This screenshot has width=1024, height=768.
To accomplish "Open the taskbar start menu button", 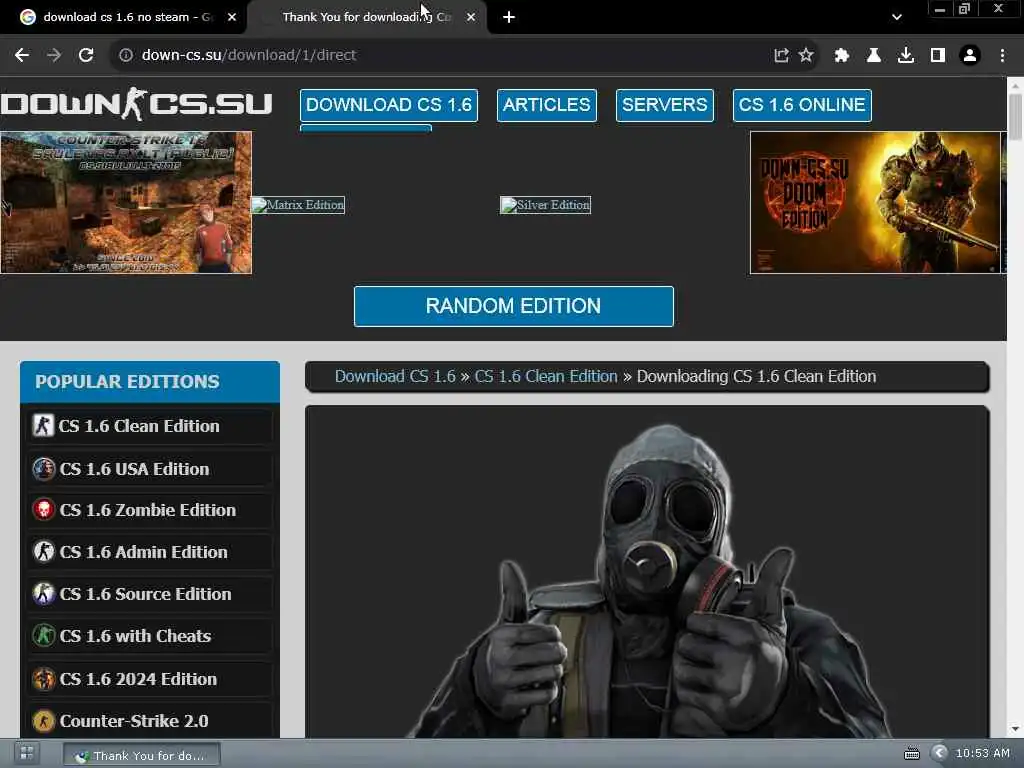I will [x=27, y=754].
